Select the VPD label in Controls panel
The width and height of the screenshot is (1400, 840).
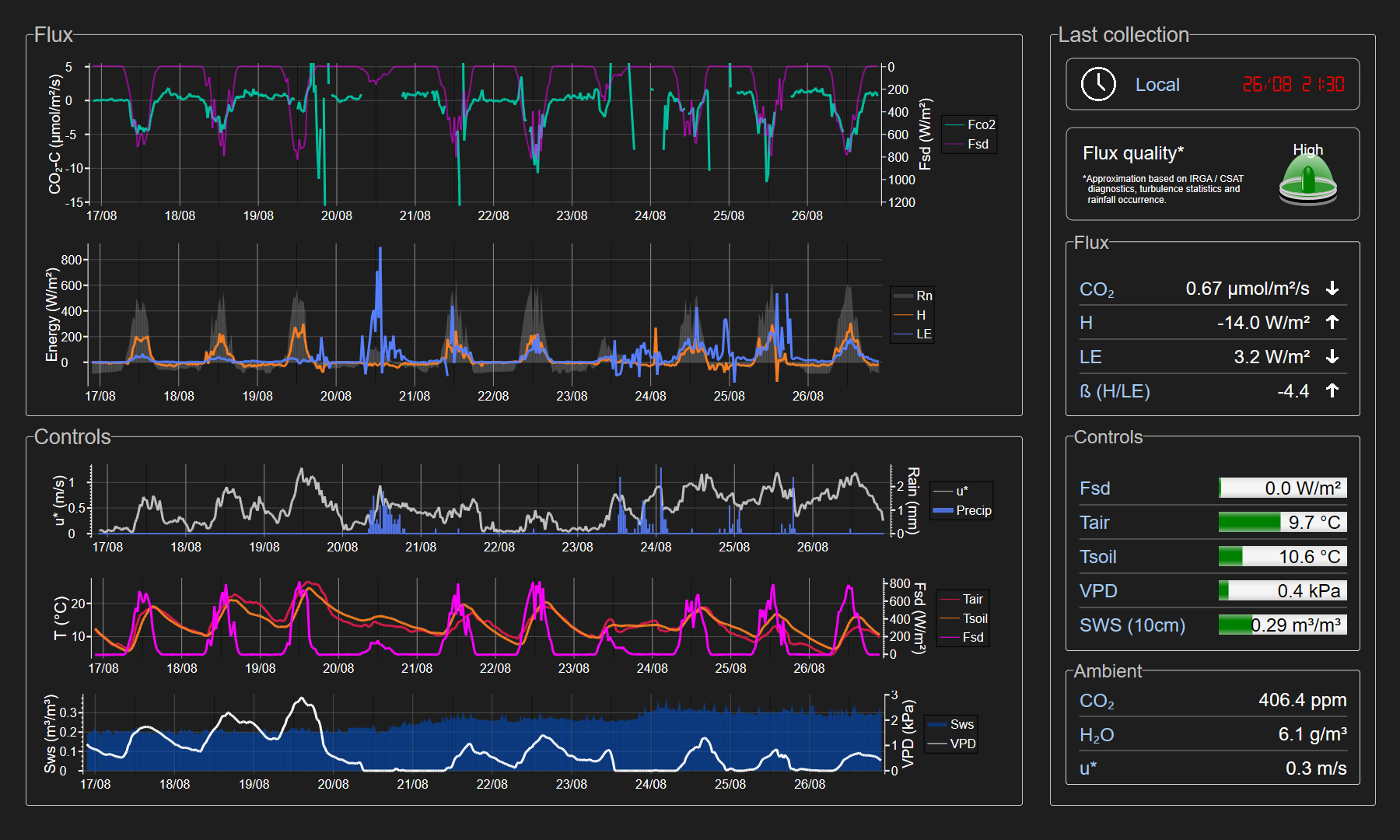[1098, 591]
